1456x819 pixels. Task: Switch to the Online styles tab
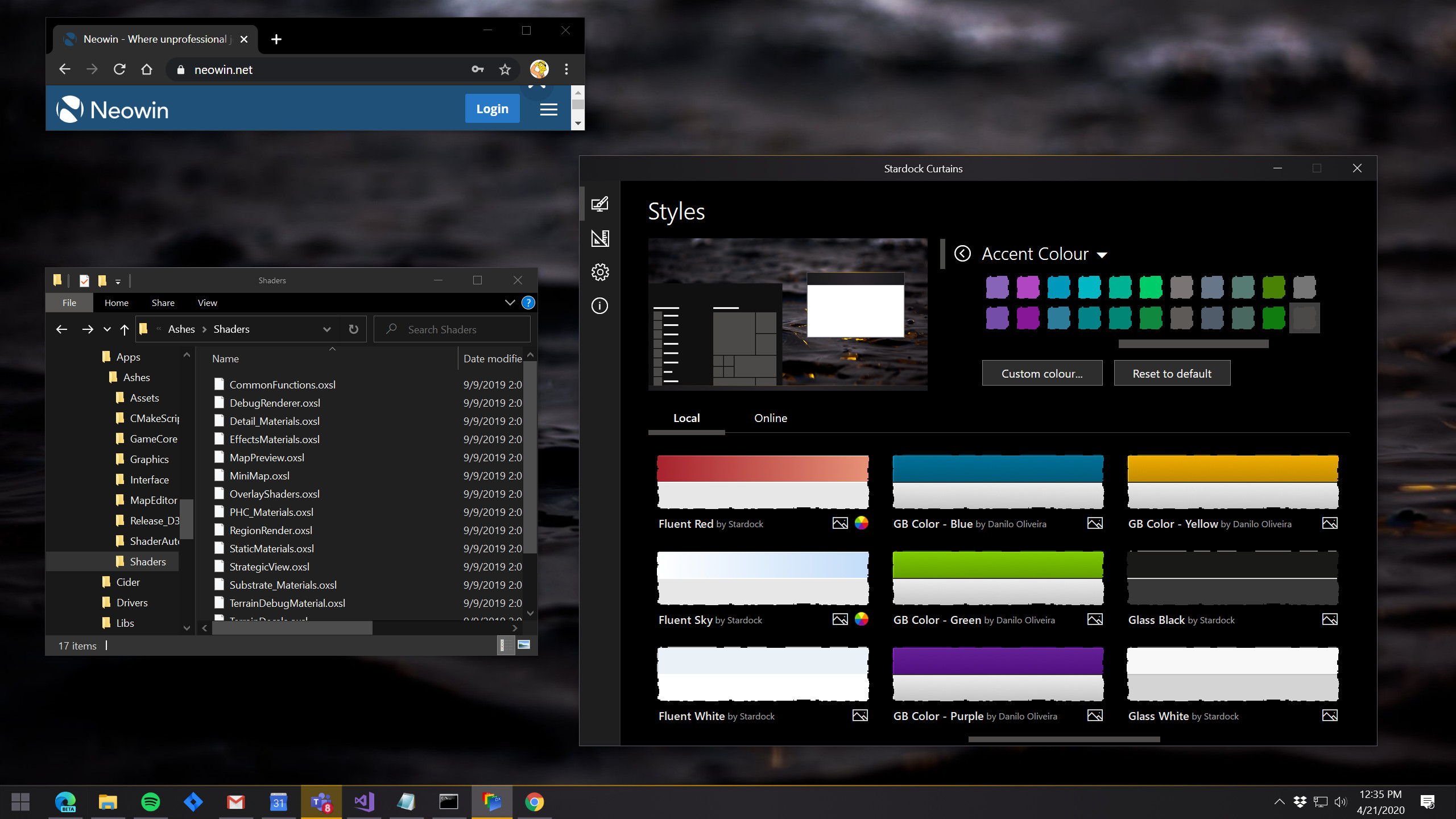(x=771, y=418)
